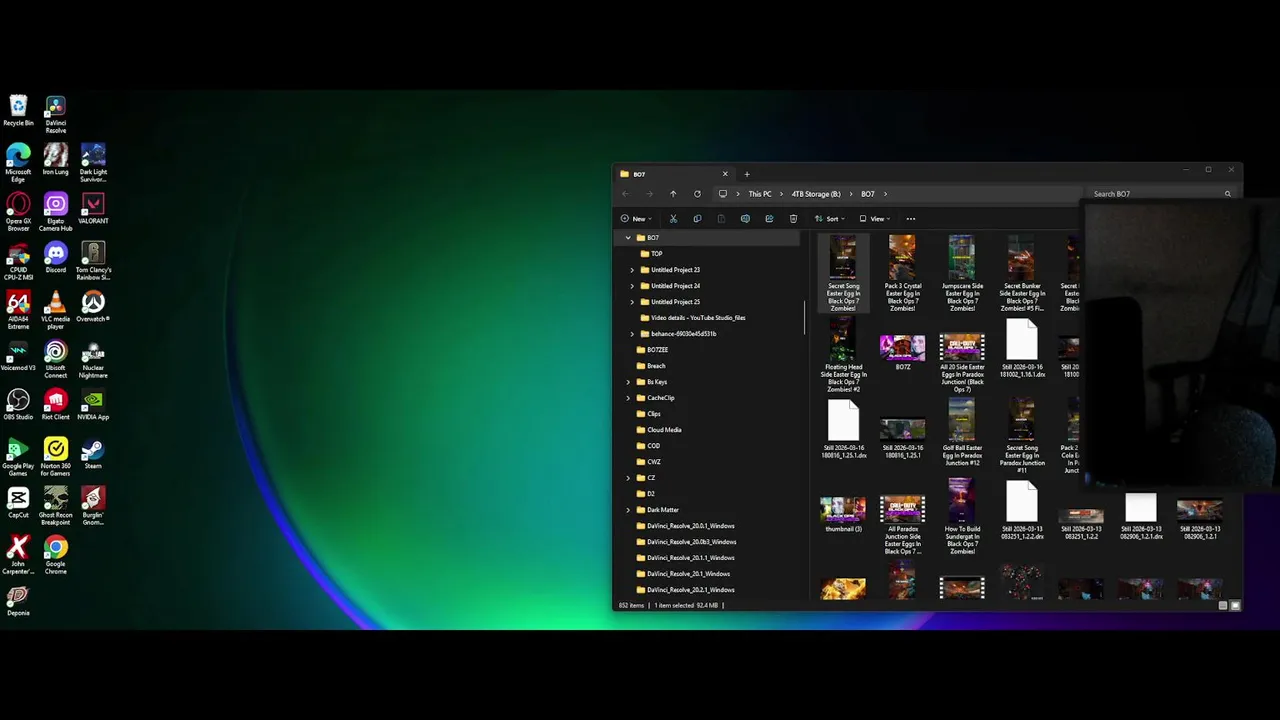Open the See more ellipsis menu

910,219
